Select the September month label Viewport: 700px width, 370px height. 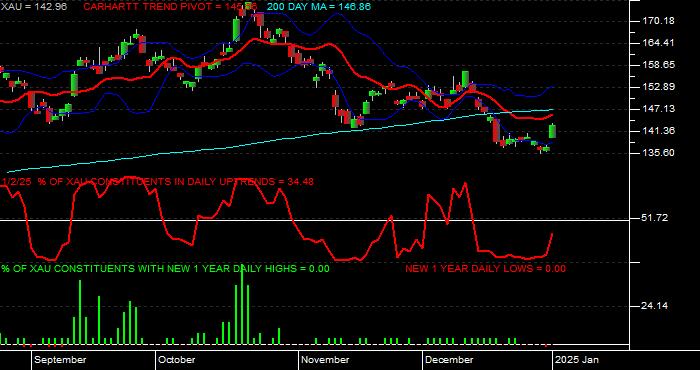pos(60,360)
